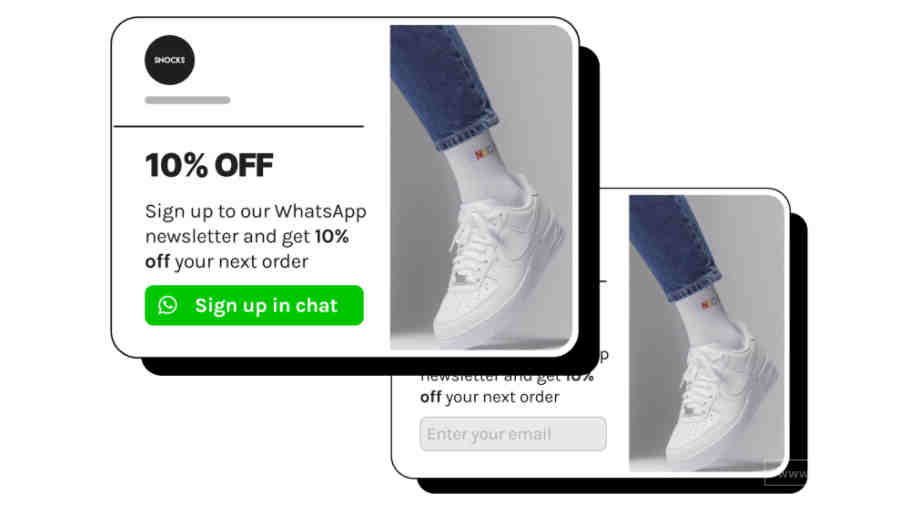
Task: Click the divider line under the SNOCKS header
Action: tap(239, 126)
